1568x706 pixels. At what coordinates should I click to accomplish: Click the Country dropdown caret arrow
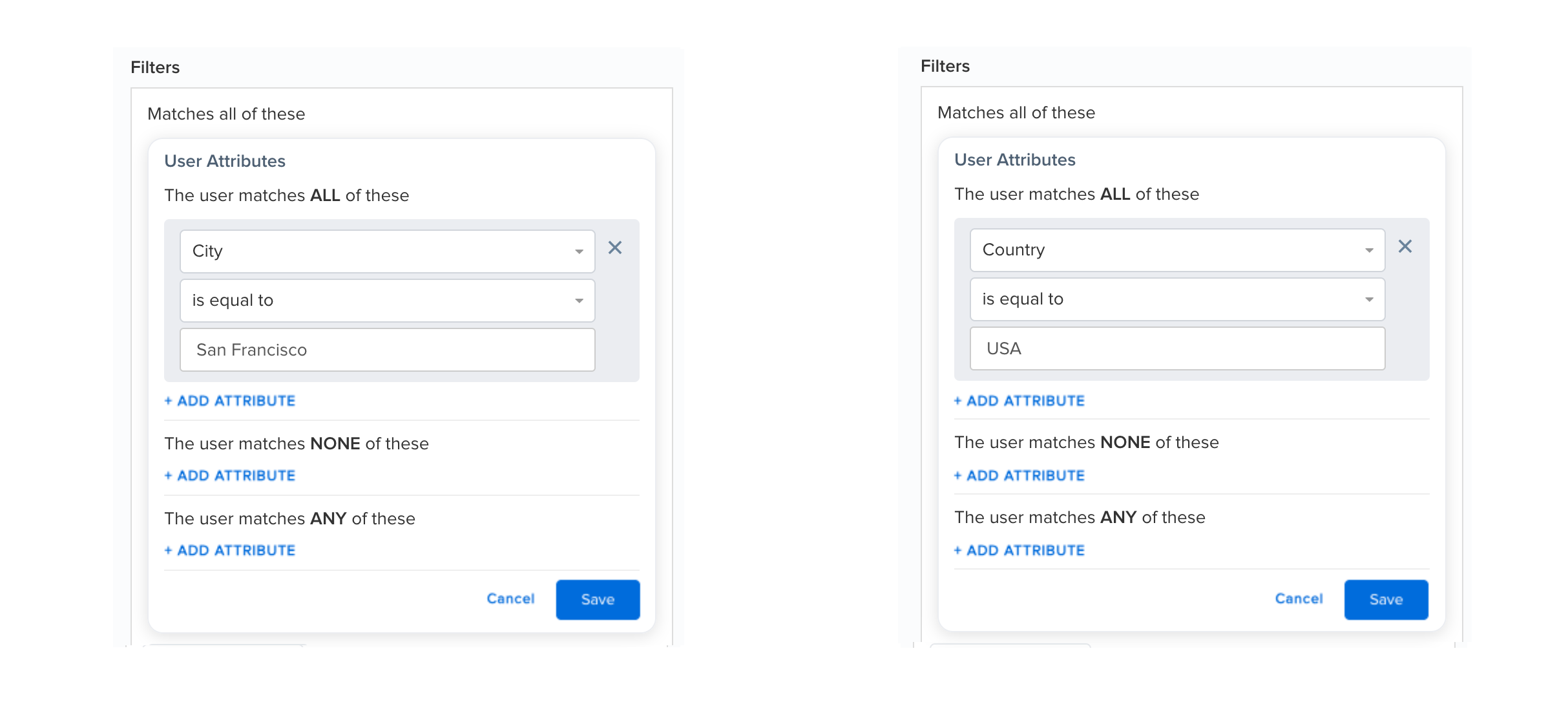tap(1369, 250)
